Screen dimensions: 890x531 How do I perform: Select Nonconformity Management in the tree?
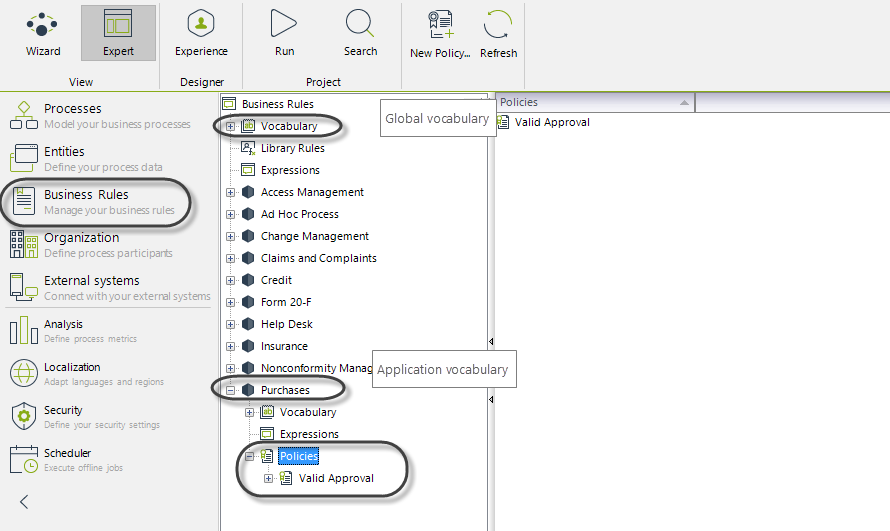(316, 368)
